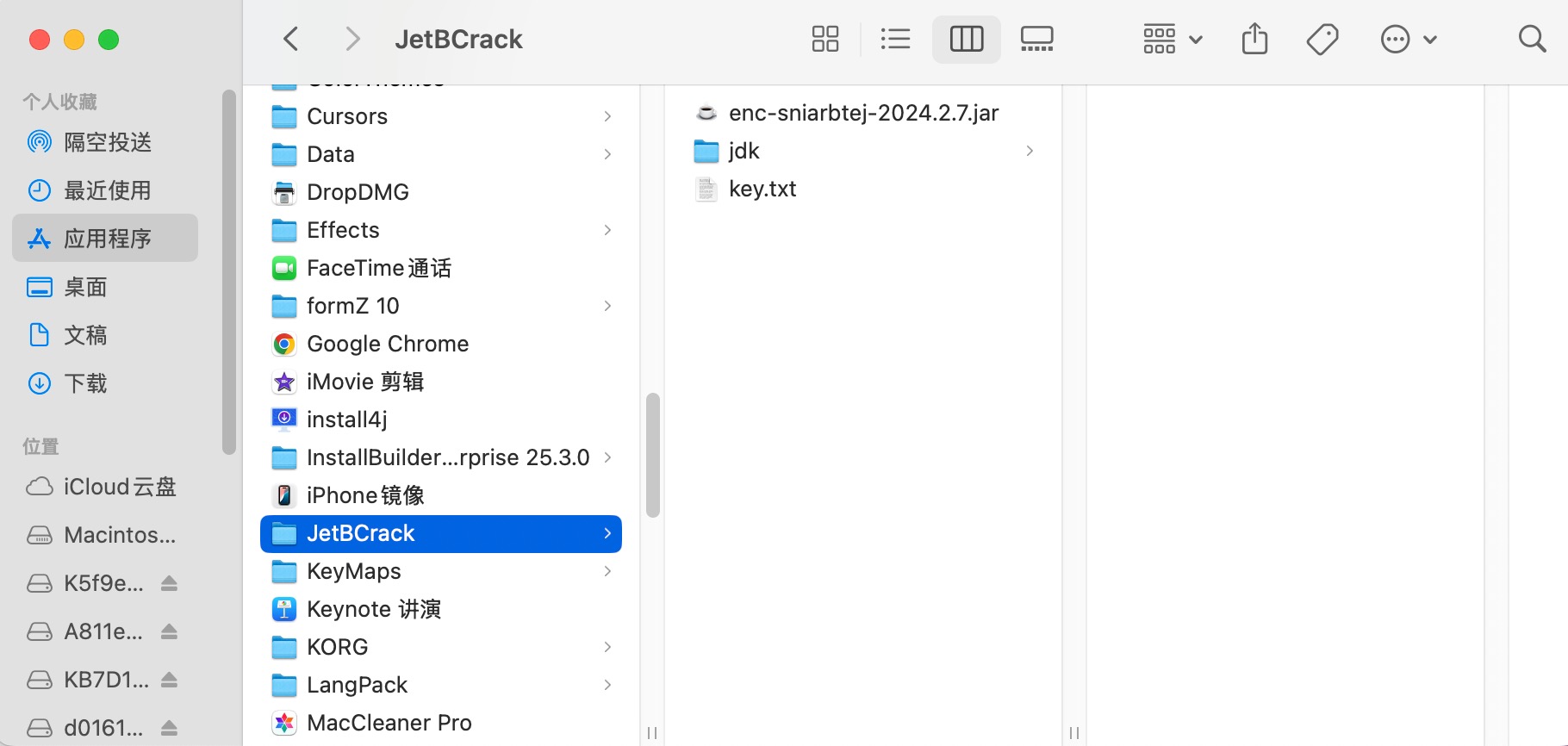Screen dimensions: 1568x746
Task: Click the Share toolbar icon
Action: (1254, 39)
